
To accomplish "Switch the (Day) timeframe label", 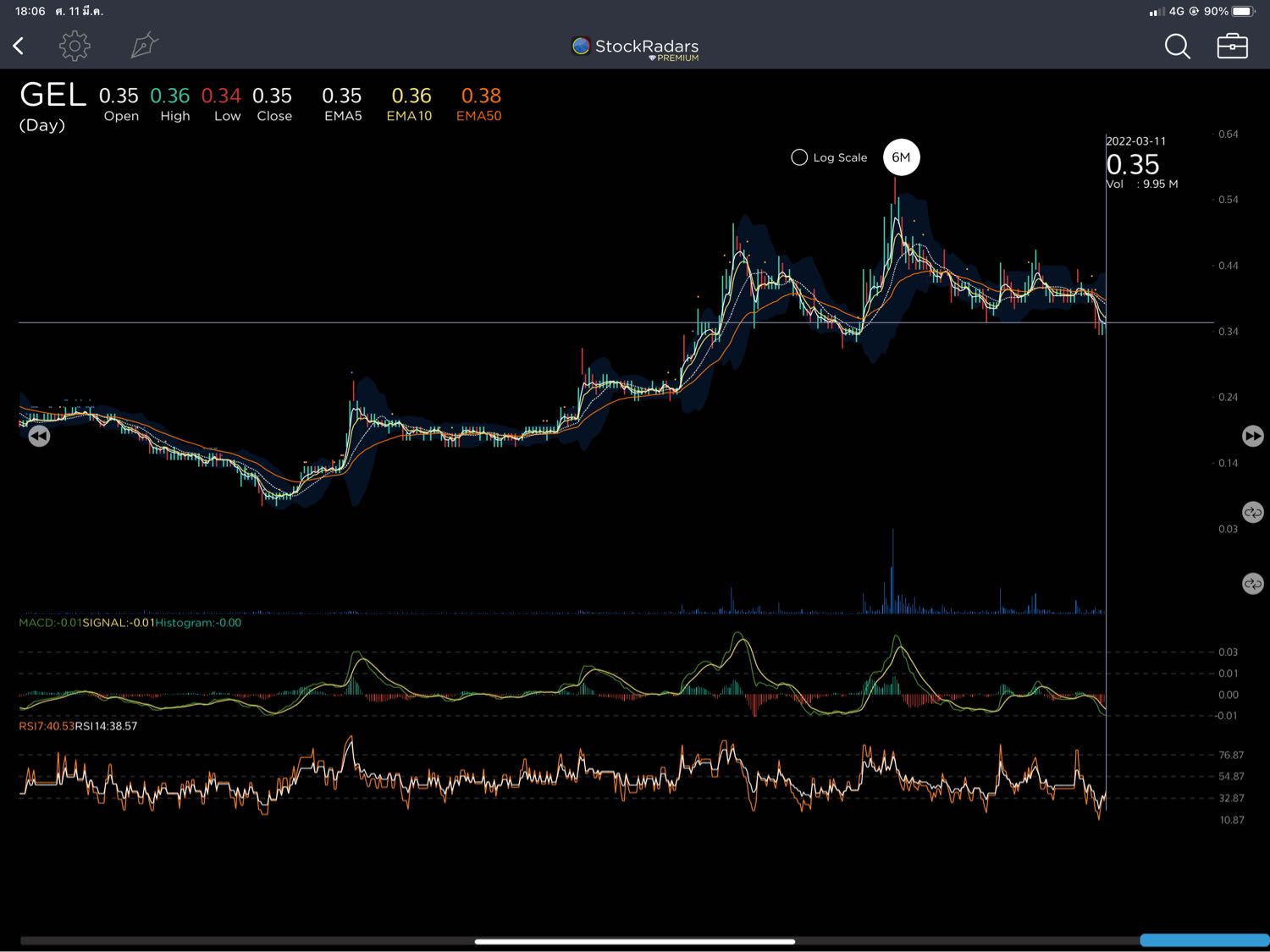I will click(41, 125).
